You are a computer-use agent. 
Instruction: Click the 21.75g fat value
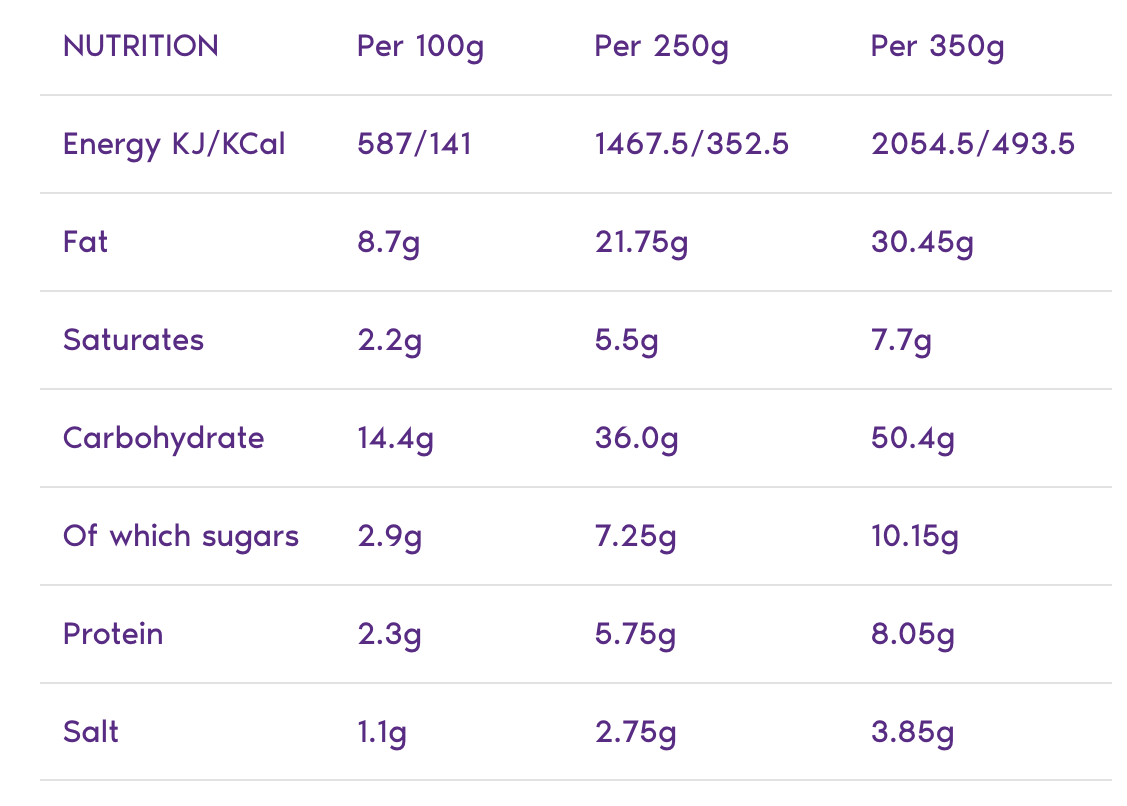tap(641, 242)
